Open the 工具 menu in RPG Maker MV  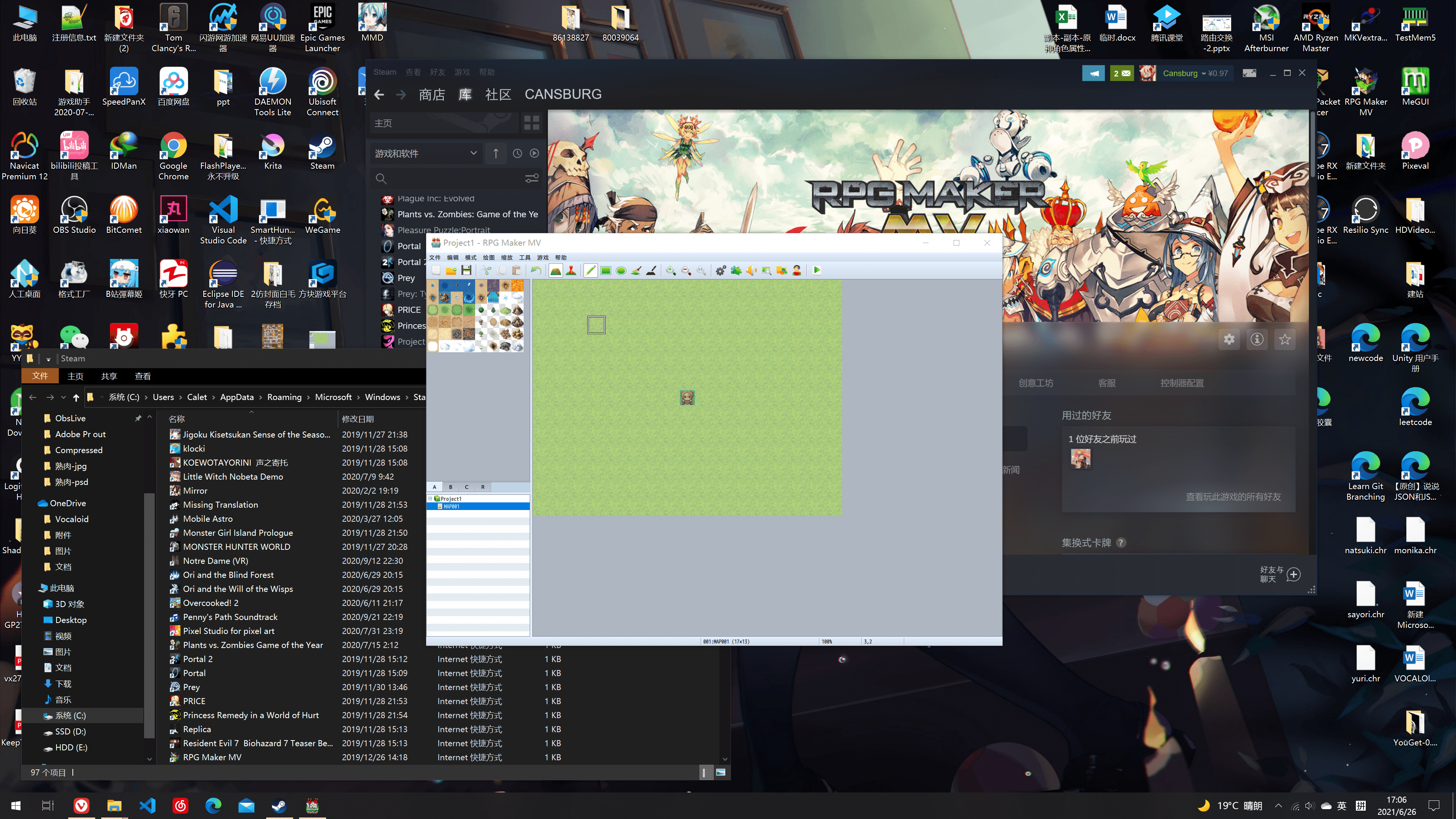tap(525, 258)
